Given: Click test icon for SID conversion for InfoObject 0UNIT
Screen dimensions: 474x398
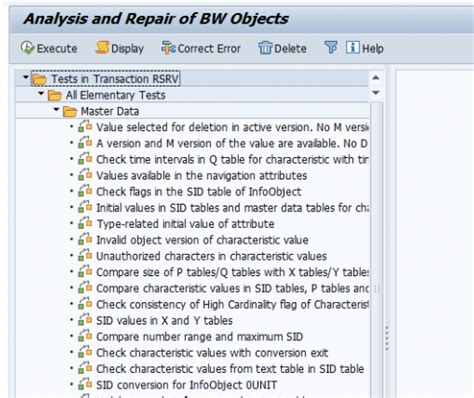Looking at the screenshot, I should pyautogui.click(x=85, y=384).
